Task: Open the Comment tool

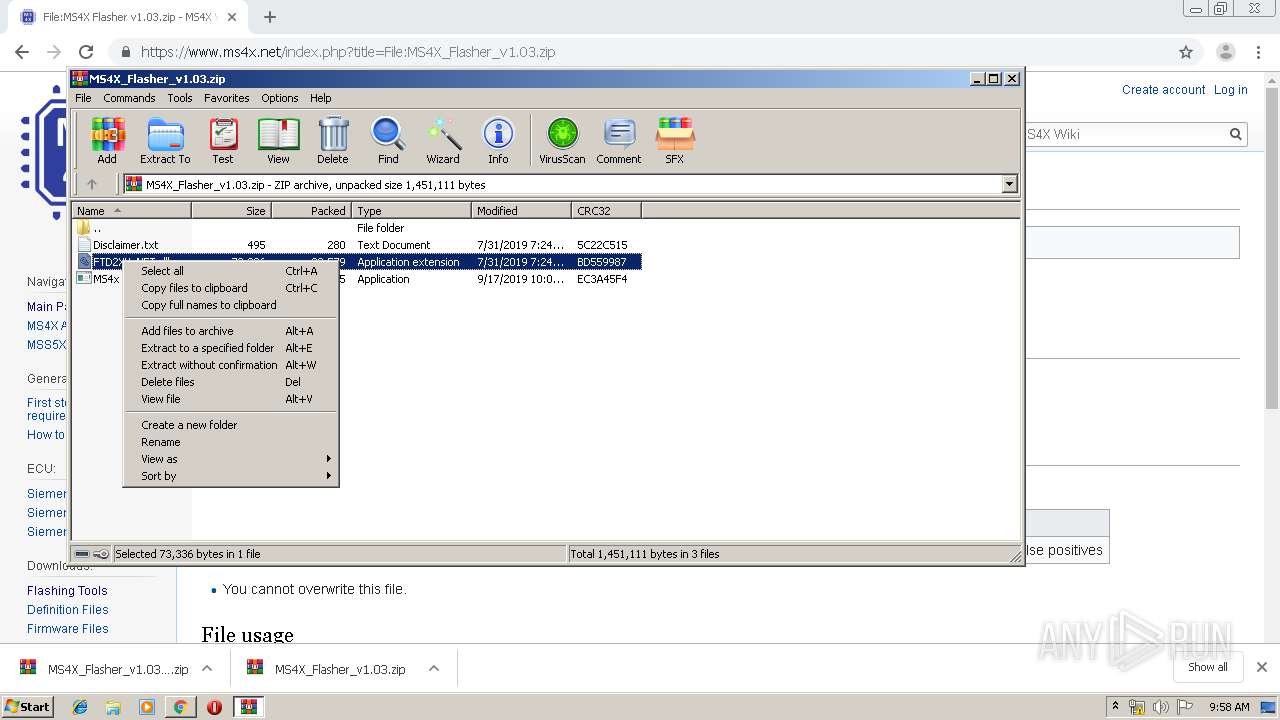Action: point(619,140)
